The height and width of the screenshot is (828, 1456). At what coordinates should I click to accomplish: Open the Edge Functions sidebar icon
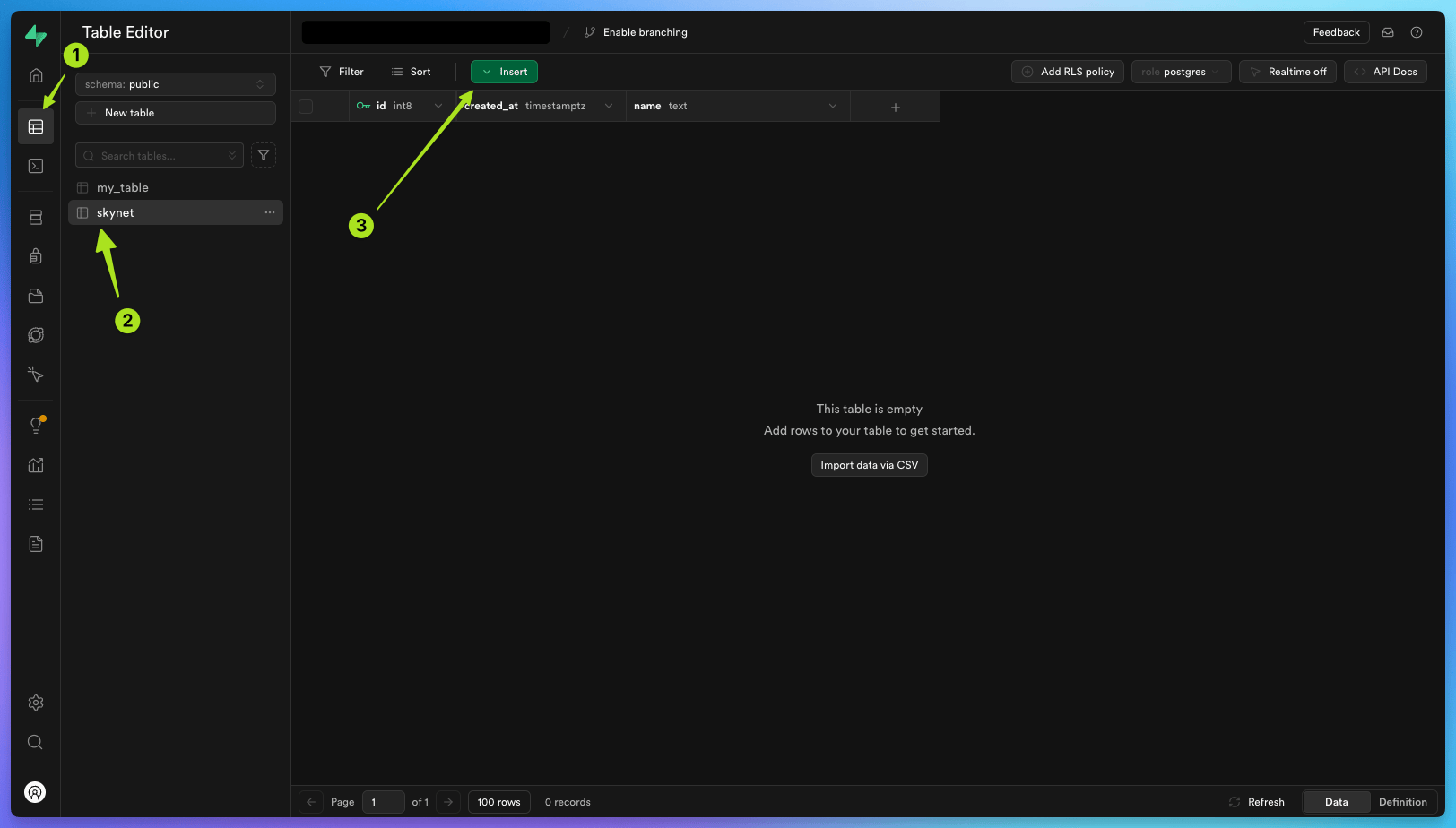[36, 335]
